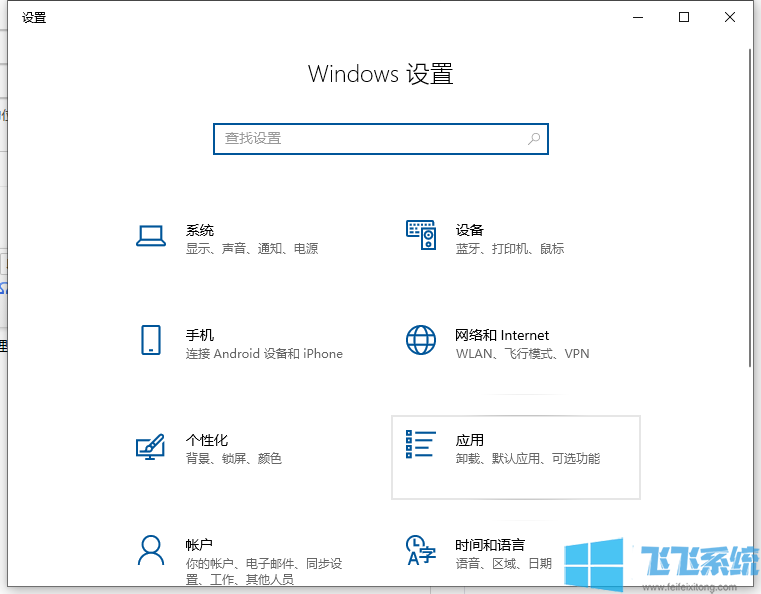This screenshot has height=594, width=761.
Task: Open the Network globe icon
Action: (x=421, y=340)
